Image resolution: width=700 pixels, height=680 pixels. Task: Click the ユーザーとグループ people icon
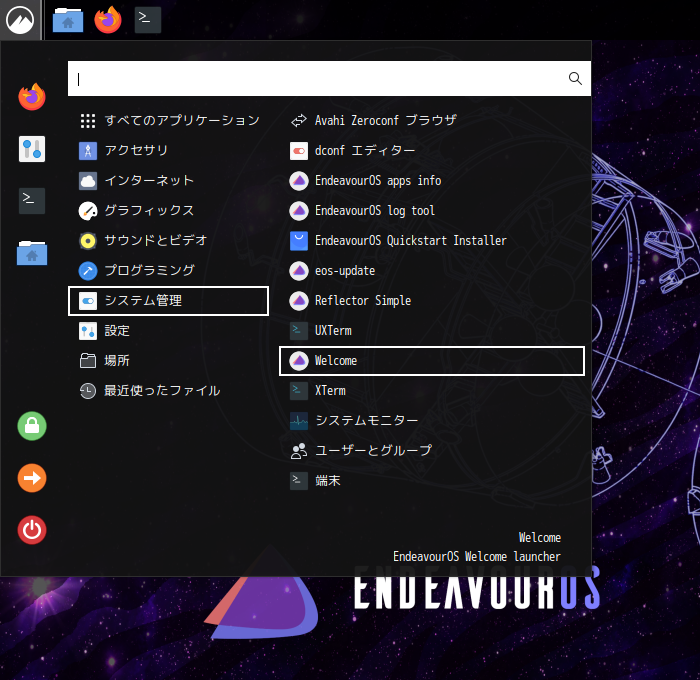coord(299,451)
